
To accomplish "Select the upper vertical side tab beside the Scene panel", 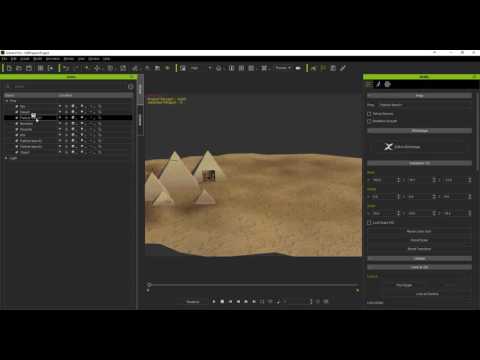I will (x=140, y=89).
